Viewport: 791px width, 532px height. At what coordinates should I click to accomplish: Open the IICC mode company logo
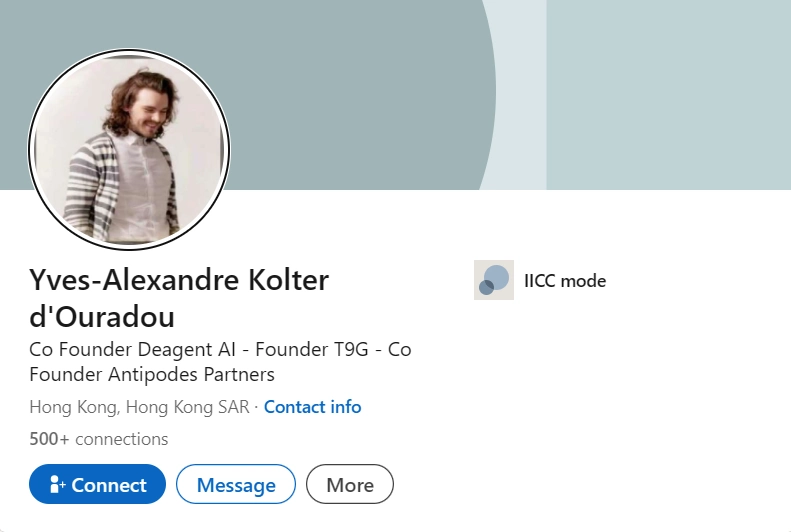point(493,280)
